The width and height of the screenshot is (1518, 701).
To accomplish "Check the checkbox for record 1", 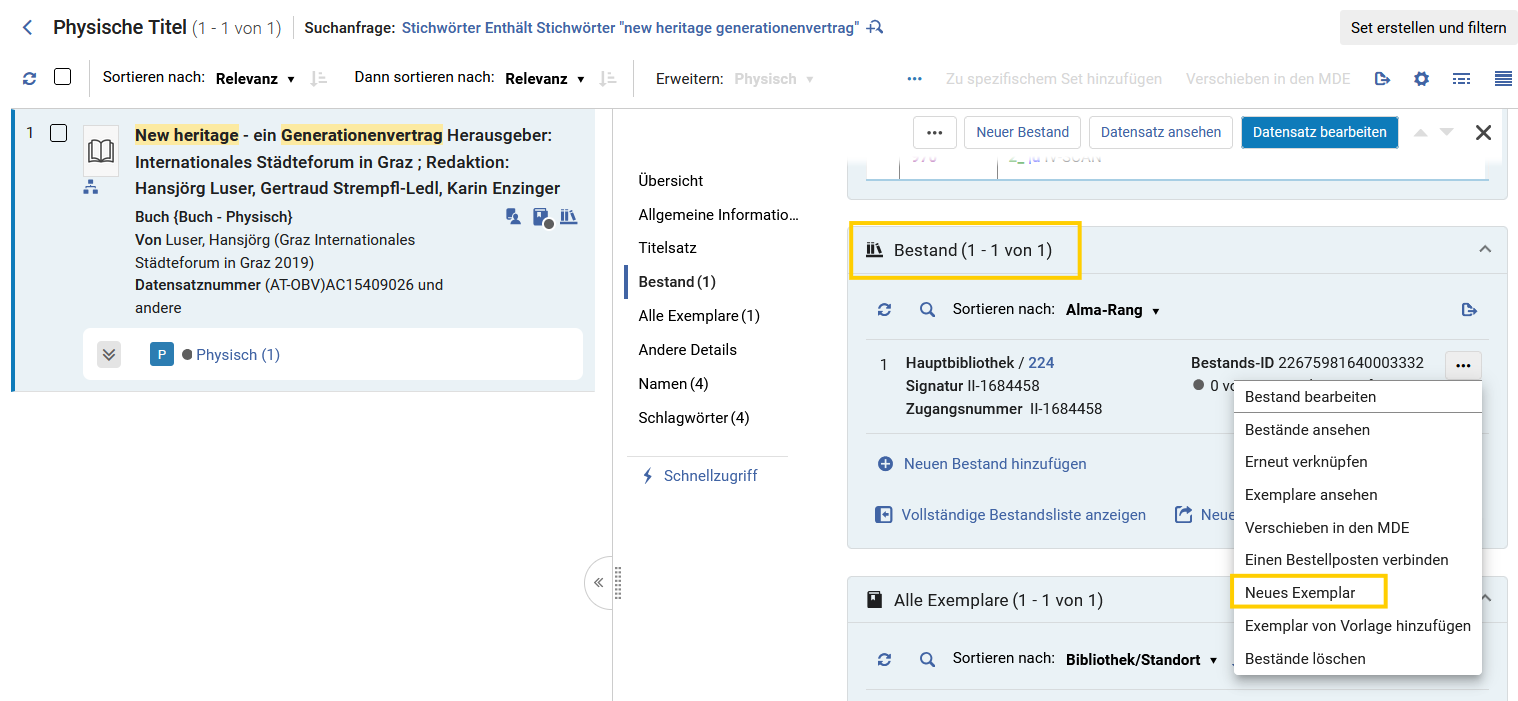I will click(x=58, y=133).
